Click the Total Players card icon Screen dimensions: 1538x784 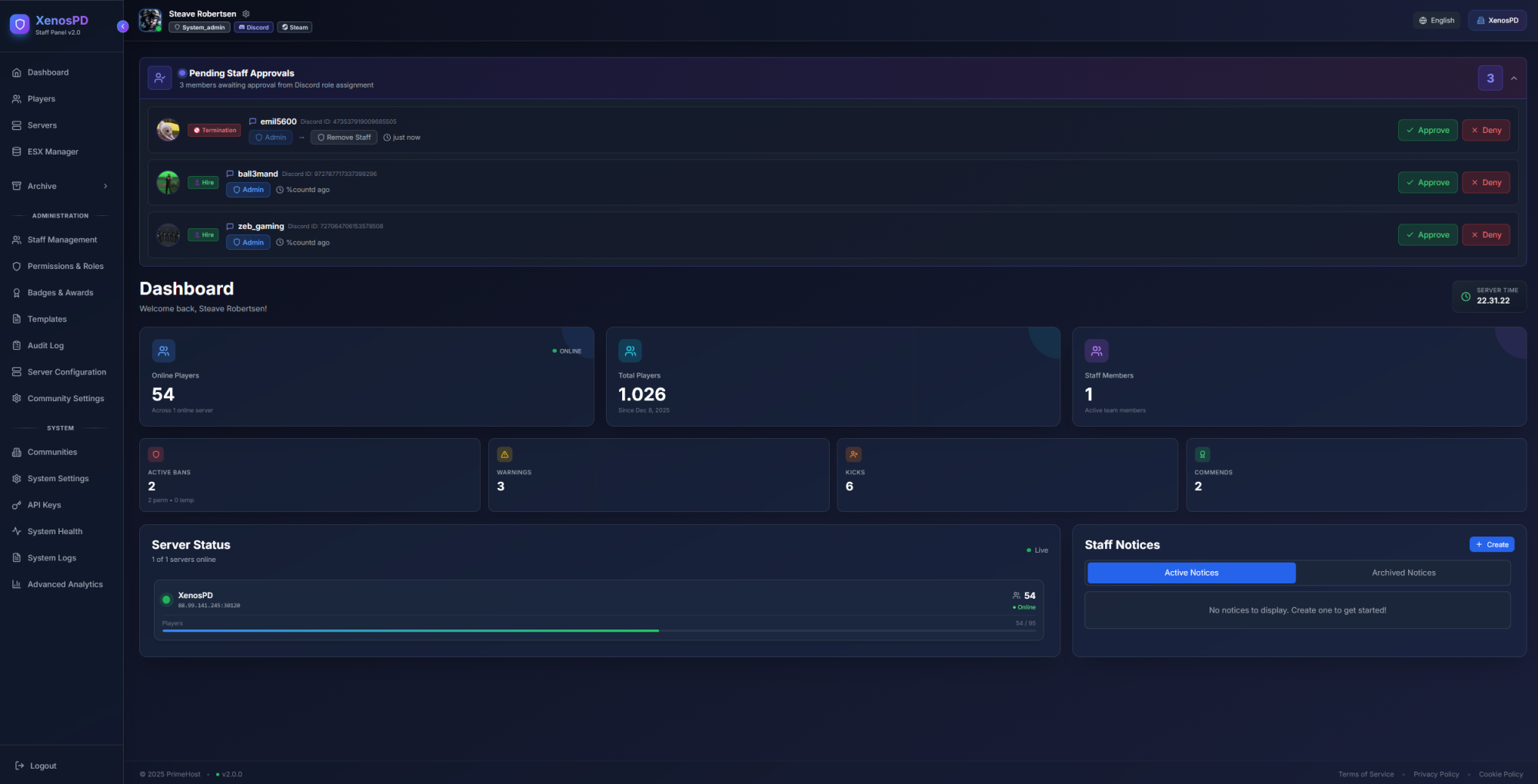pos(630,350)
